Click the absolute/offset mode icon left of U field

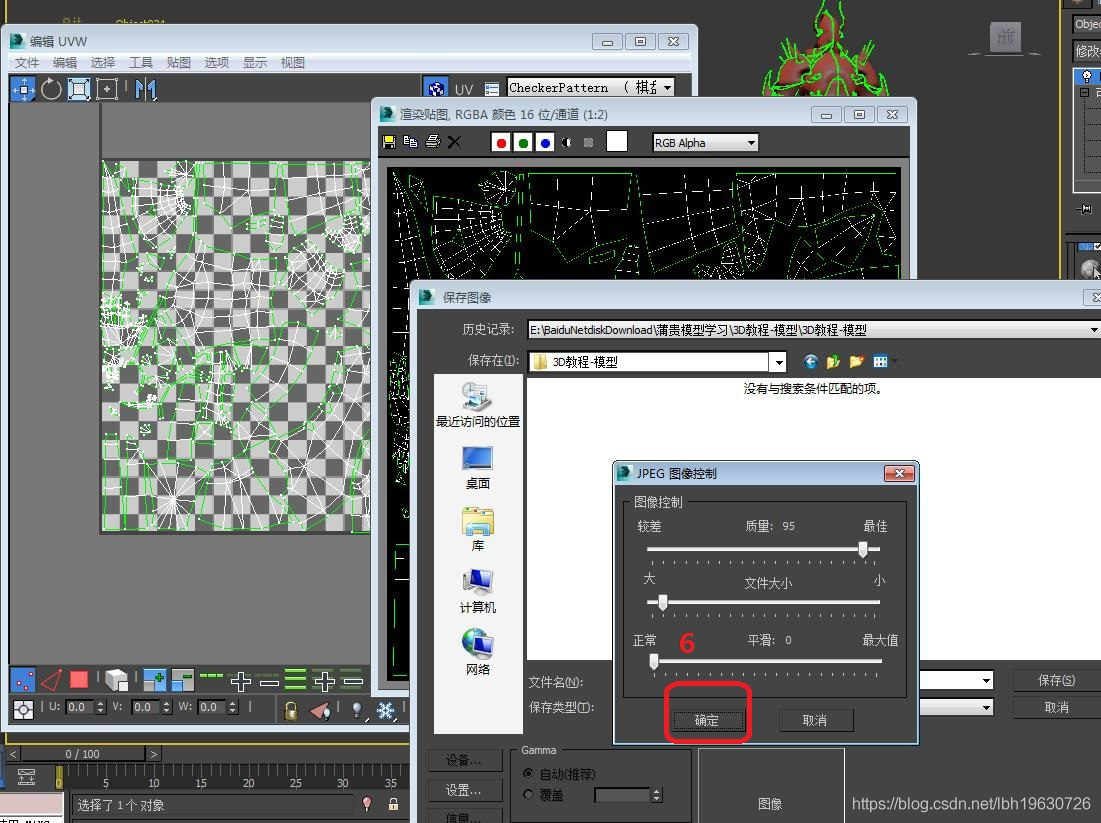23,709
